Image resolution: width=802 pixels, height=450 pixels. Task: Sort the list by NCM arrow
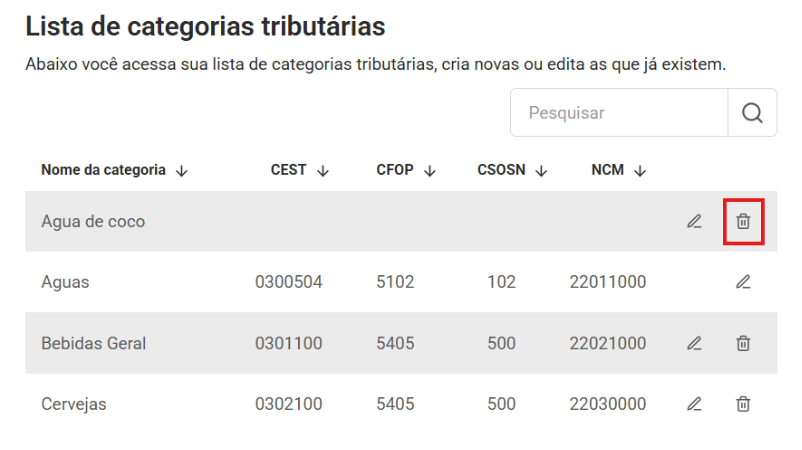coord(640,171)
